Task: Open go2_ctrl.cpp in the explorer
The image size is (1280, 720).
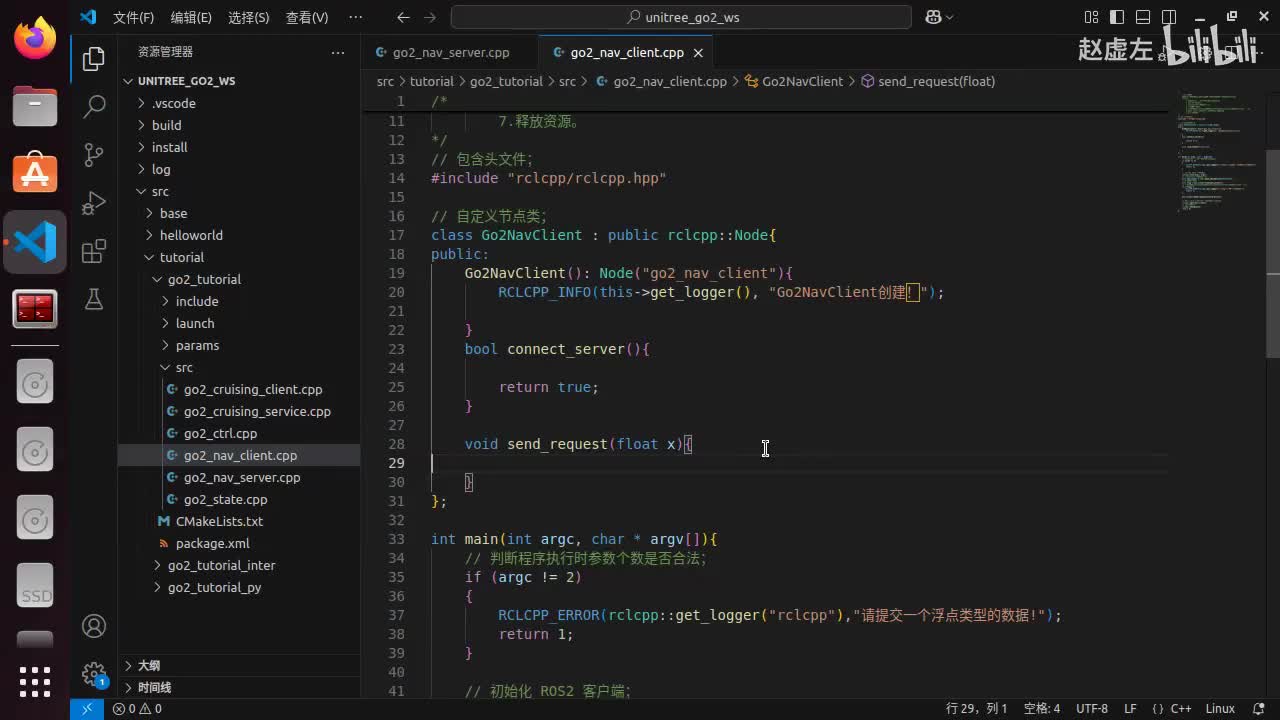Action: pyautogui.click(x=239, y=433)
